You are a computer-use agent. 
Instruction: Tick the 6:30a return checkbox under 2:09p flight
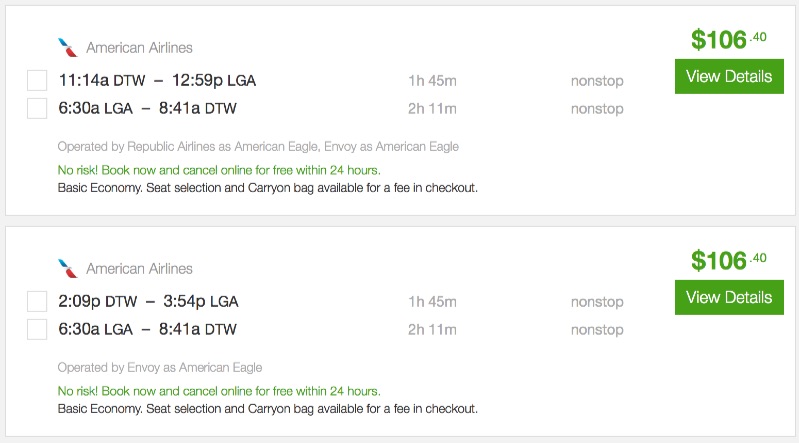(37, 329)
